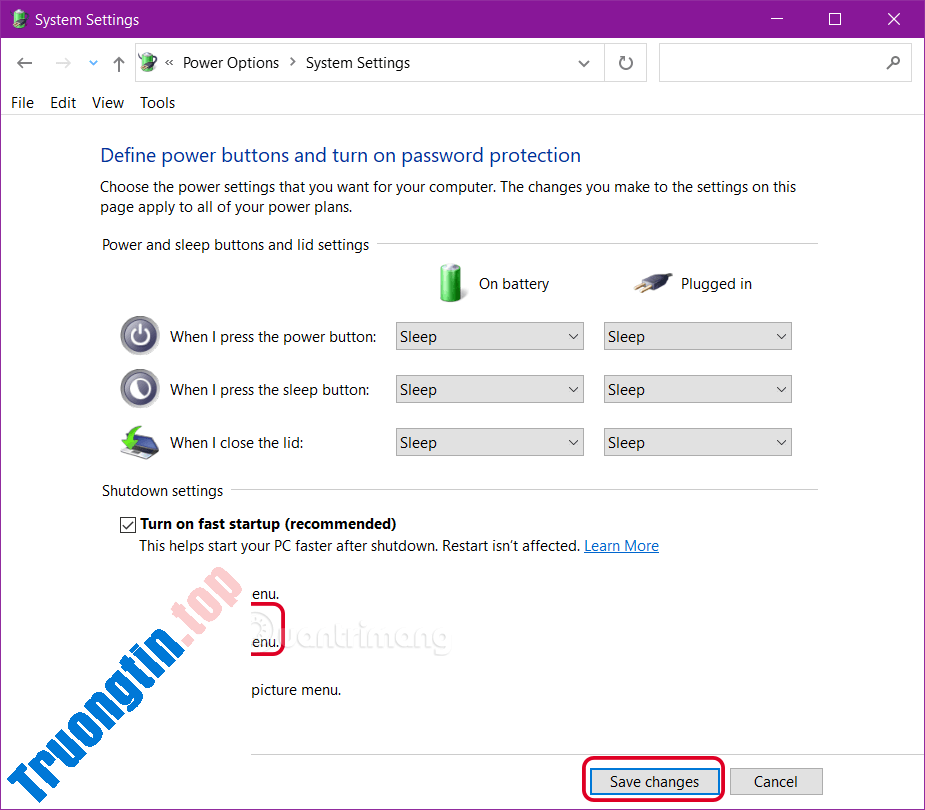Image resolution: width=925 pixels, height=810 pixels.
Task: Click the power button icon
Action: click(x=139, y=335)
